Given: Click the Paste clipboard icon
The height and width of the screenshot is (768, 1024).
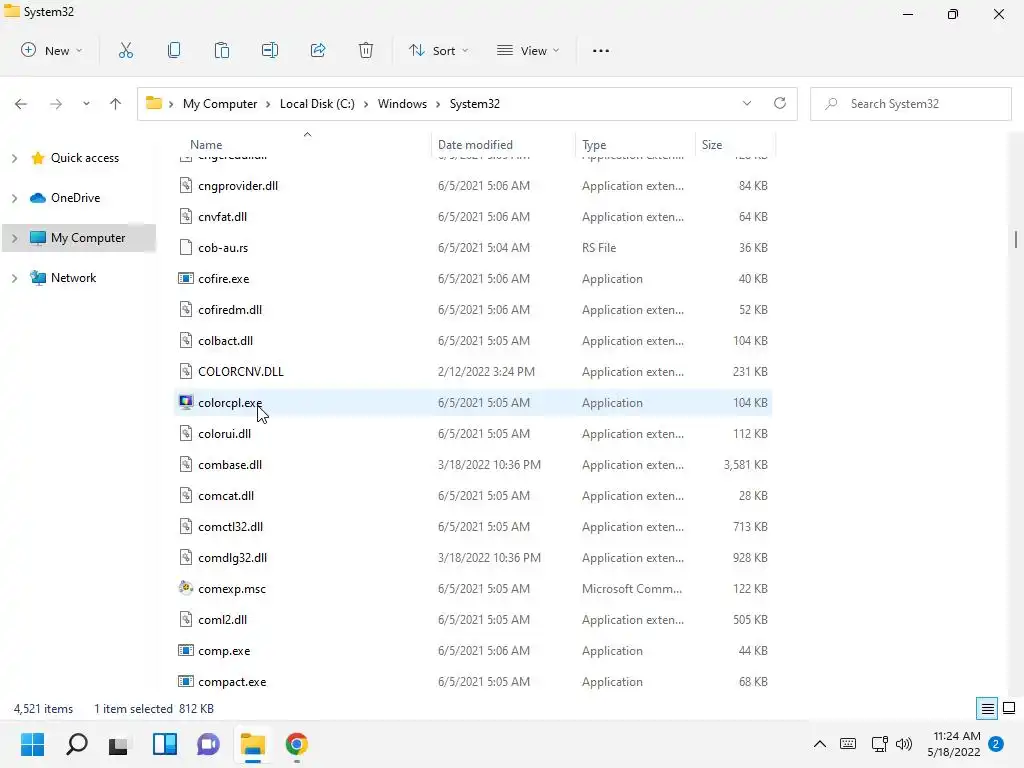Looking at the screenshot, I should [222, 50].
